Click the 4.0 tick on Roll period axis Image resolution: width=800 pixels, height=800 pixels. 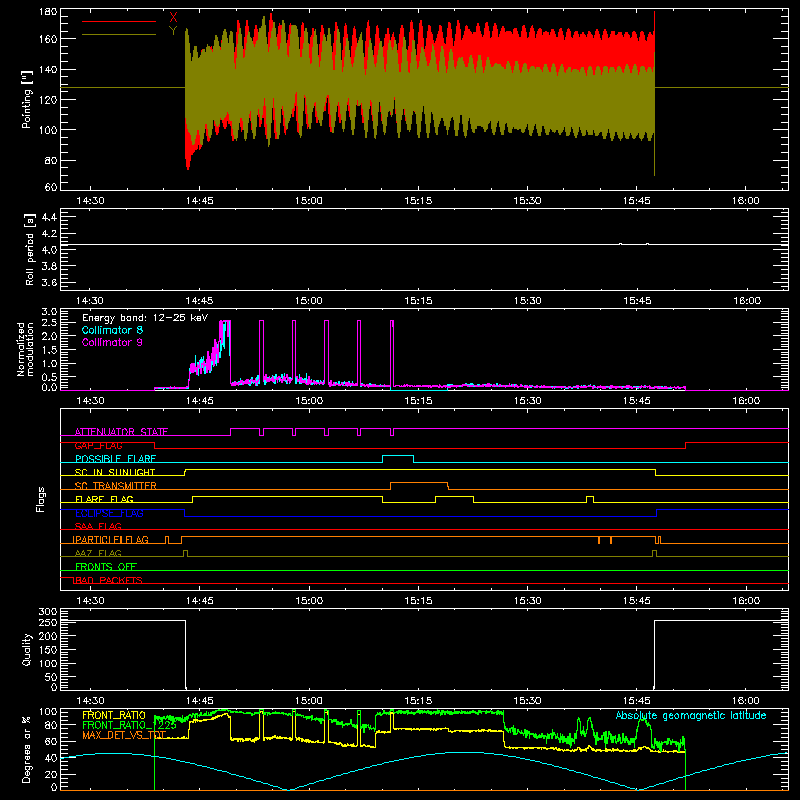[49, 250]
